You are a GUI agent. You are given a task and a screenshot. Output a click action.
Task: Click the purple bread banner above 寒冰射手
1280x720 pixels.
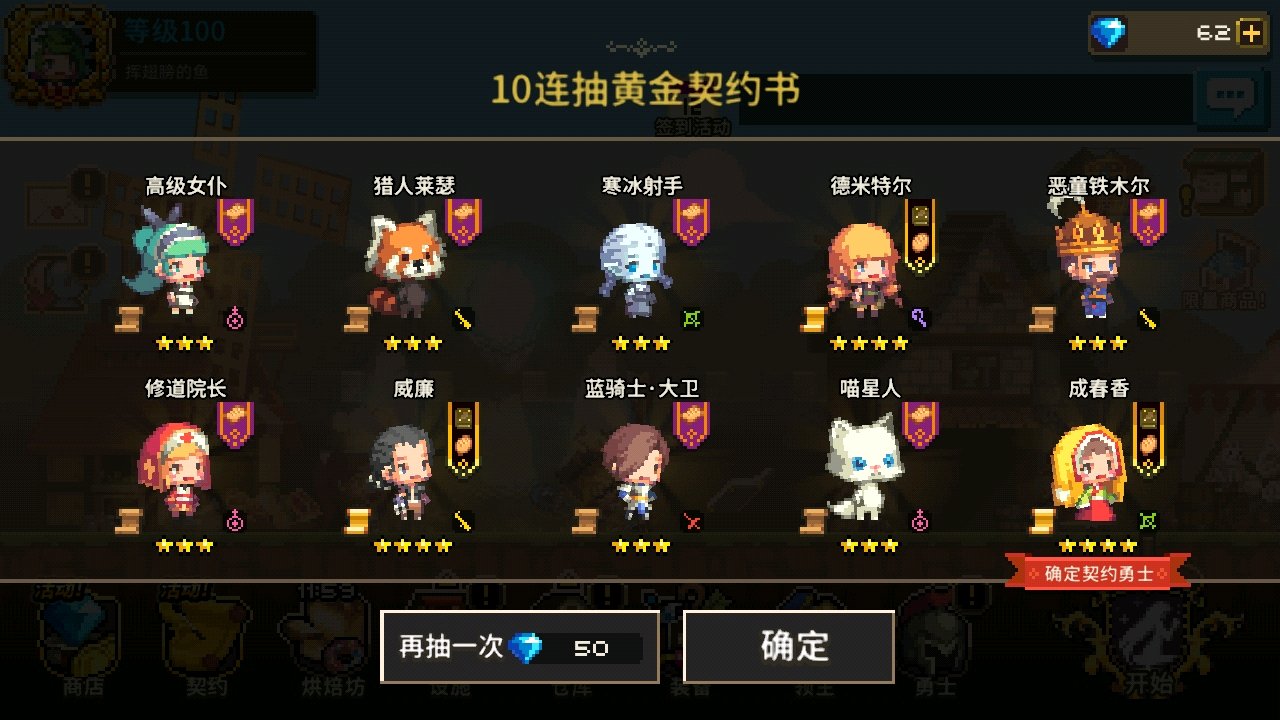tap(691, 222)
